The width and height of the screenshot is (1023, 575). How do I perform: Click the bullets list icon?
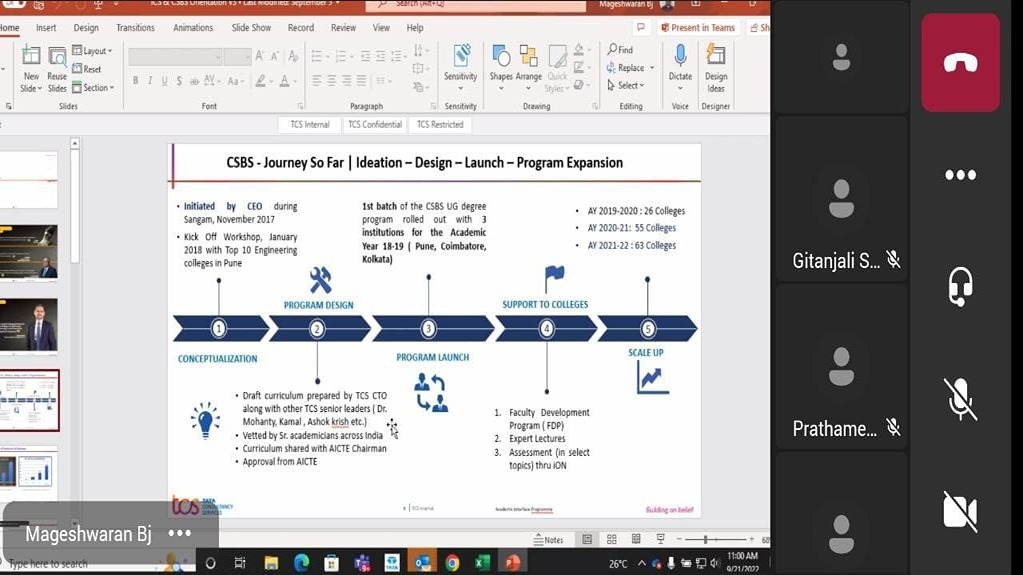point(318,57)
